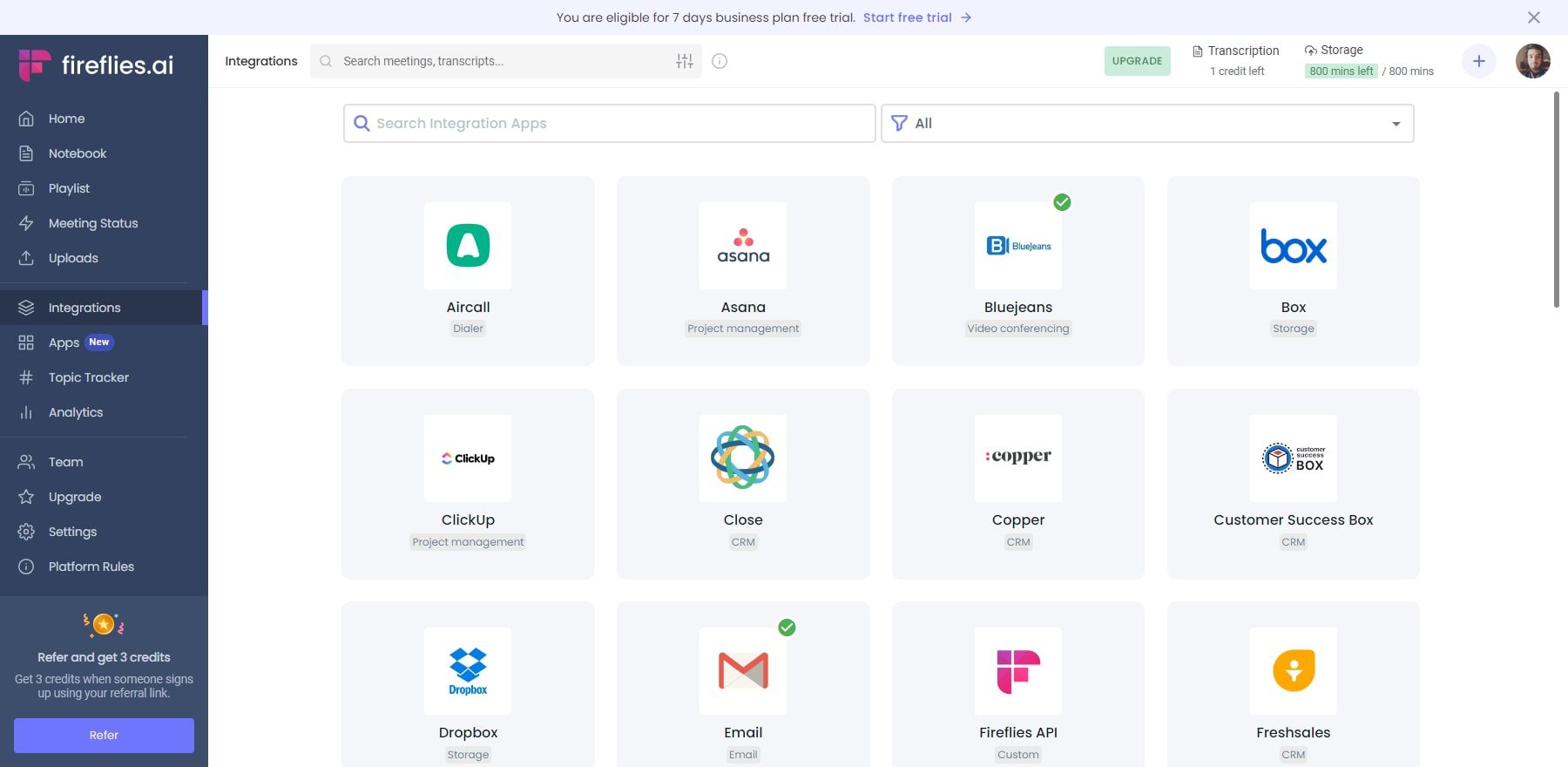Click the ClickUp integration logo

(x=468, y=458)
